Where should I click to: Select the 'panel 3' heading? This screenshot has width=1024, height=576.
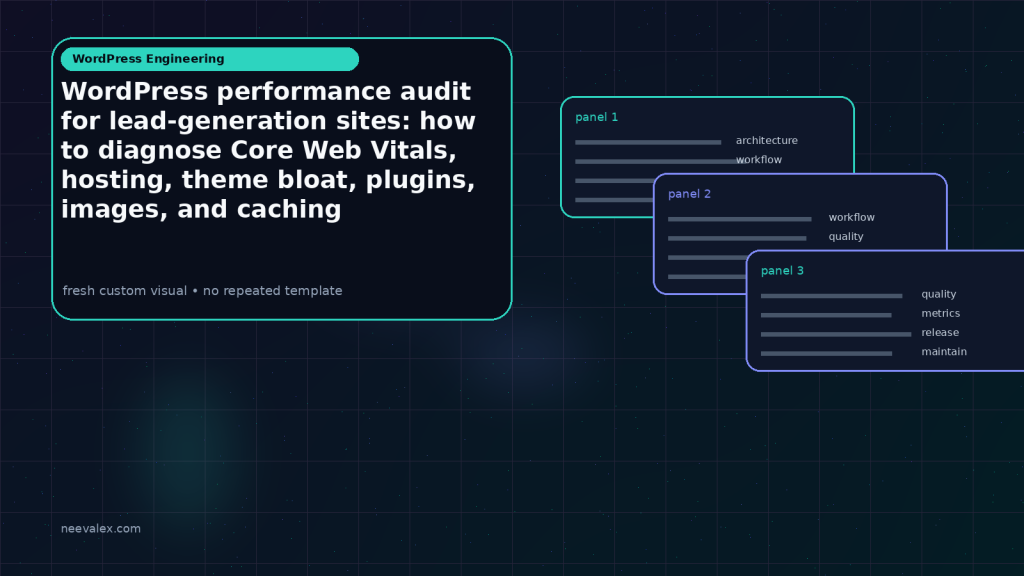pos(782,270)
